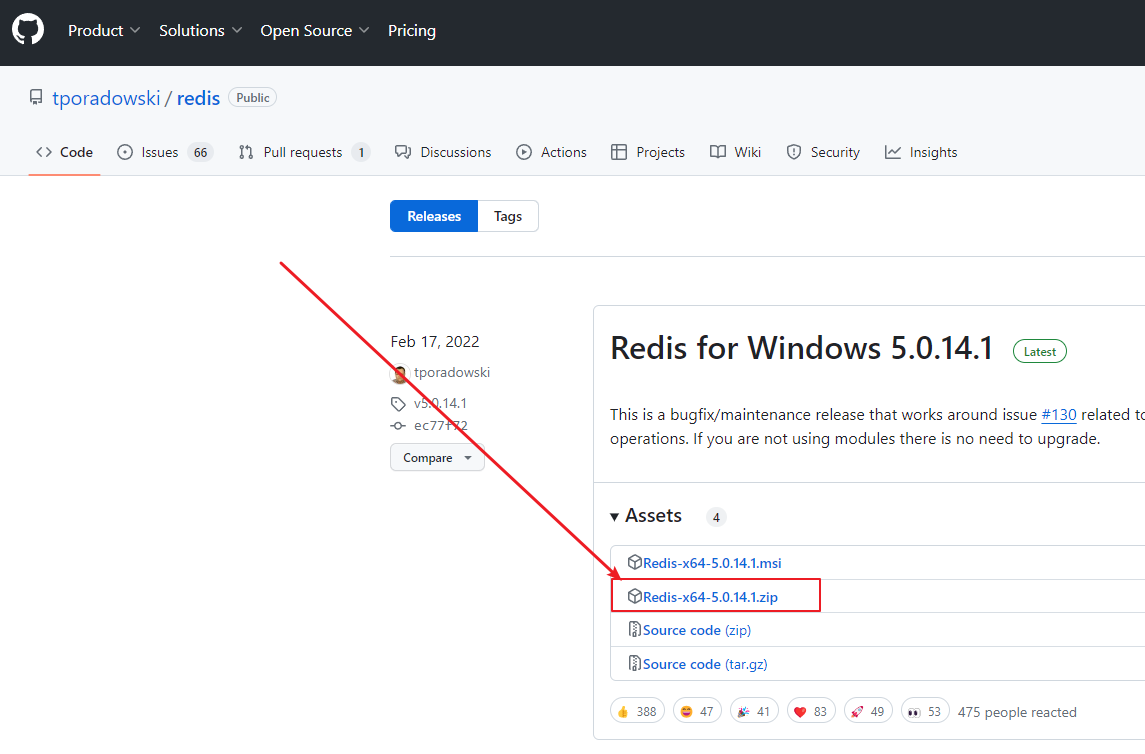This screenshot has width=1145, height=754.
Task: Click the repository icon beside tporadowski
Action: click(36, 98)
